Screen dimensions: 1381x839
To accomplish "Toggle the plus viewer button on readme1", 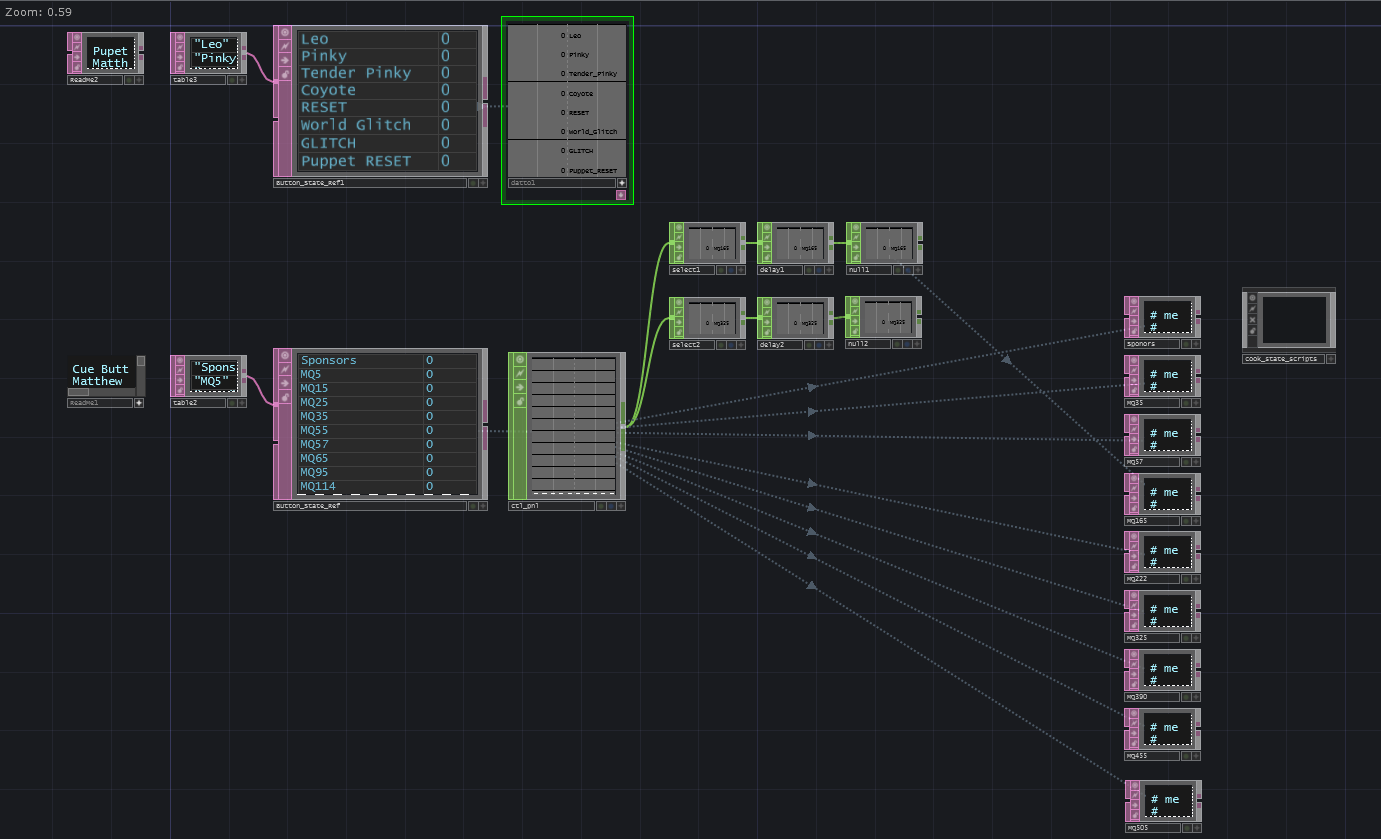I will (139, 403).
